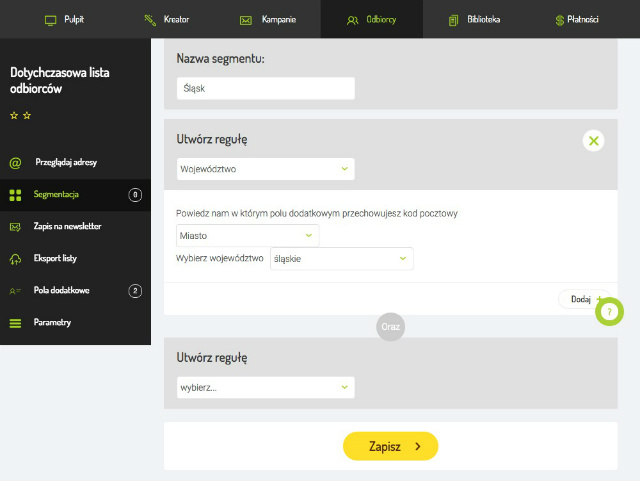
Task: Close the rule with the X icon
Action: pos(594,141)
